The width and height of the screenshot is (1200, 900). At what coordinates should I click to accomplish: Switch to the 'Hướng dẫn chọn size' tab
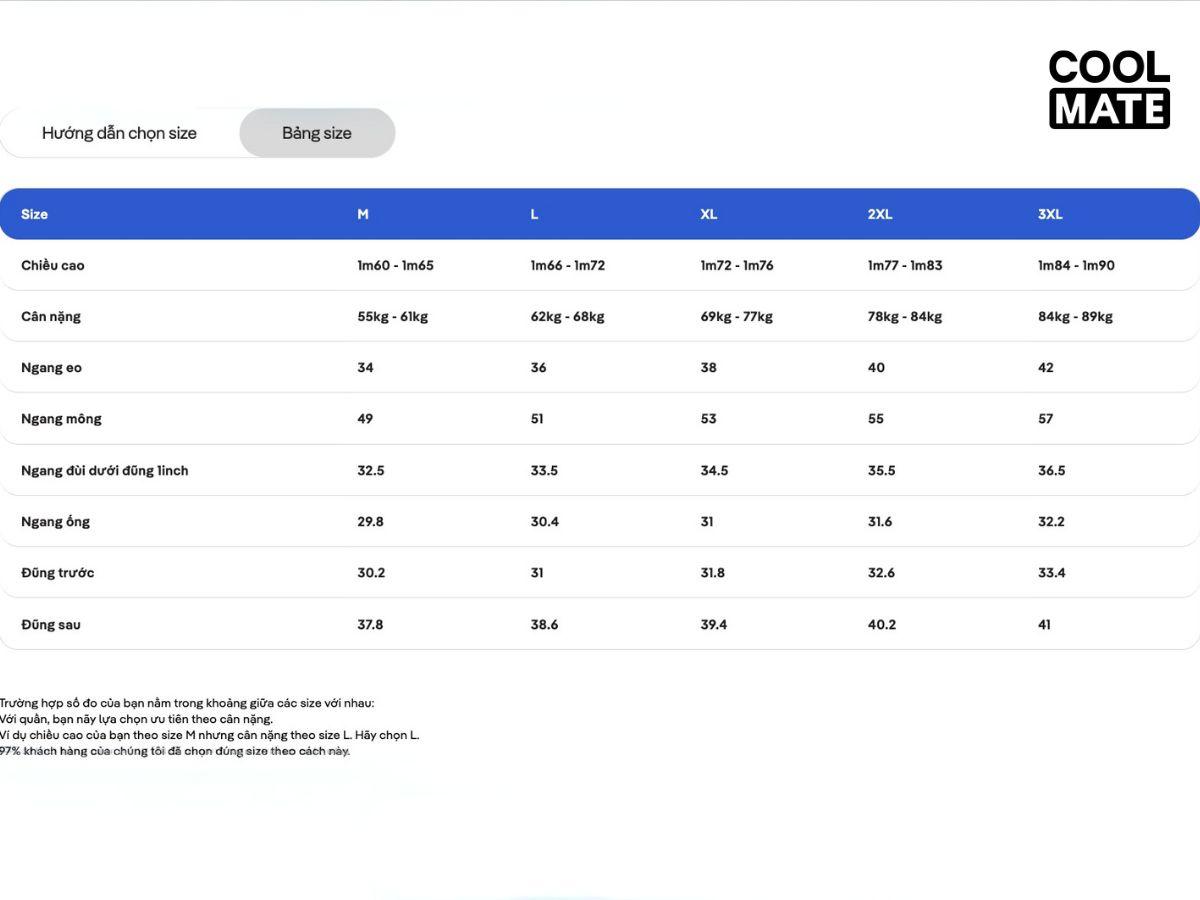point(119,133)
